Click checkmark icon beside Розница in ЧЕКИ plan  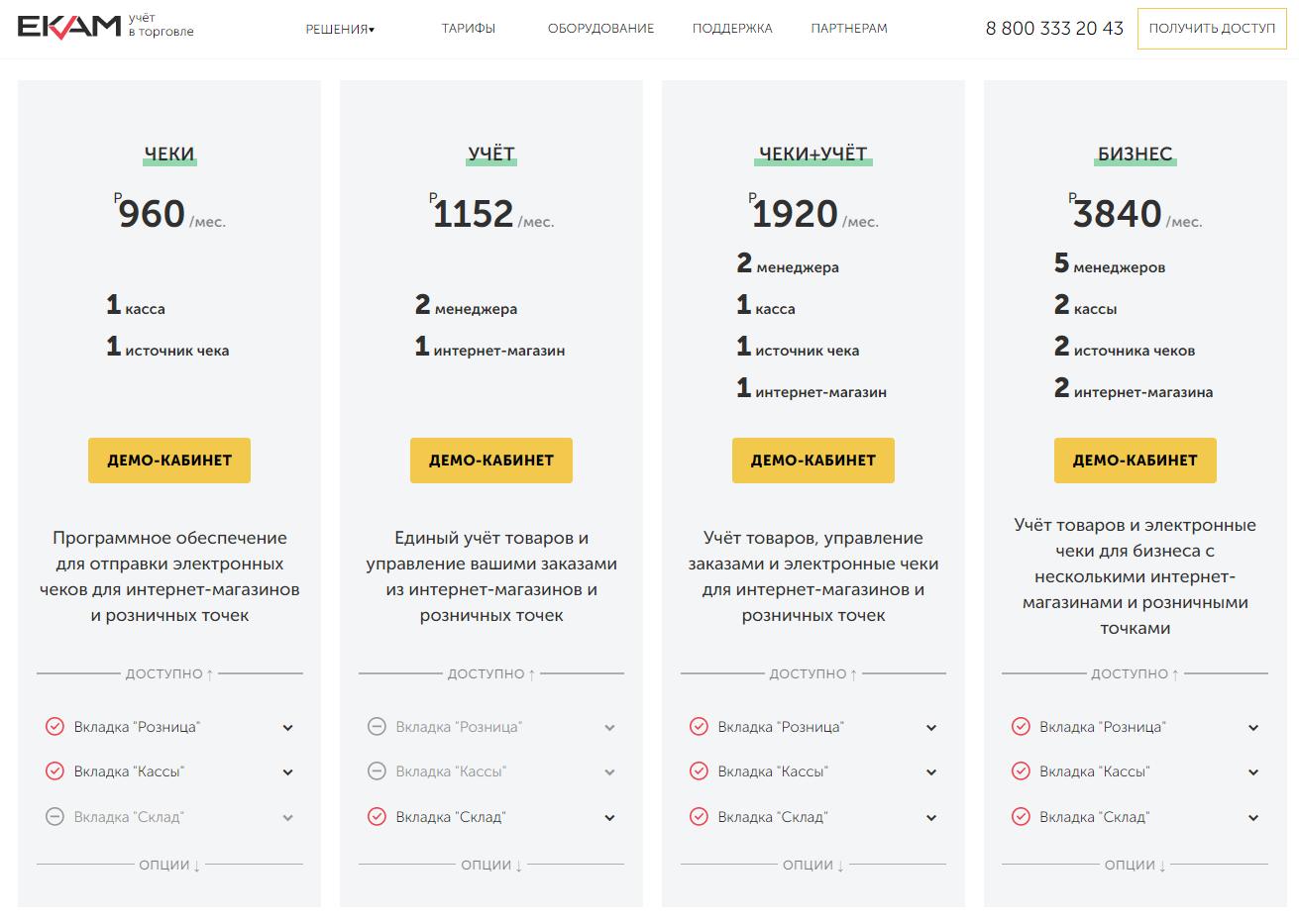click(x=54, y=727)
